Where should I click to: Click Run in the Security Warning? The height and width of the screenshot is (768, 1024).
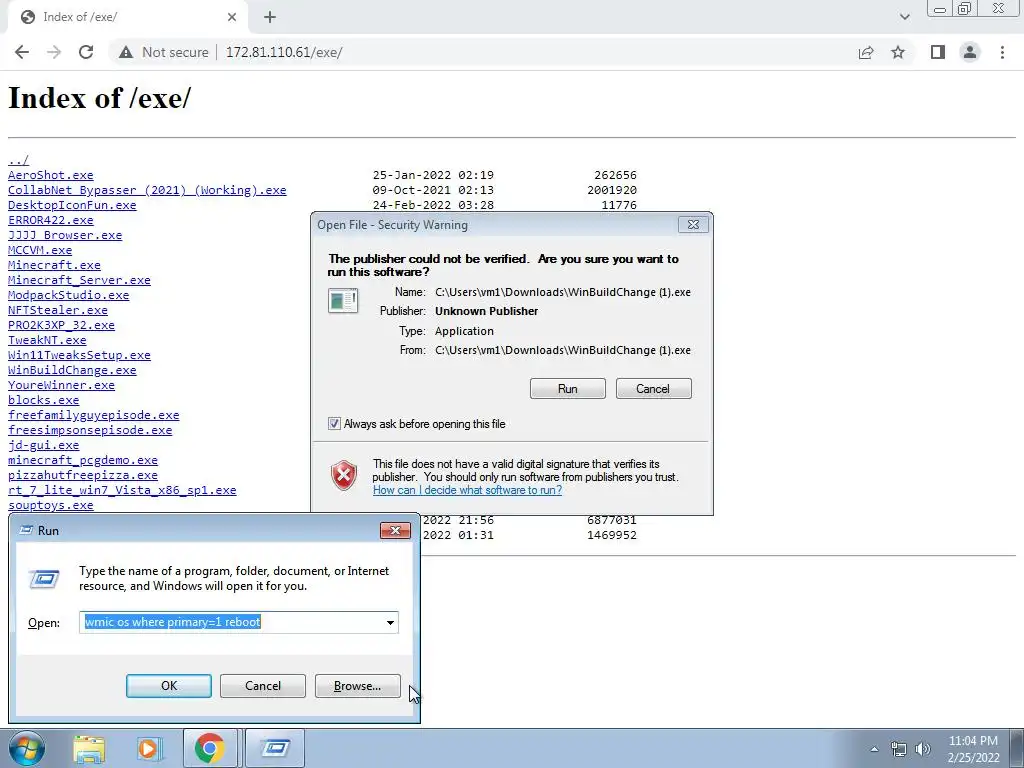568,389
